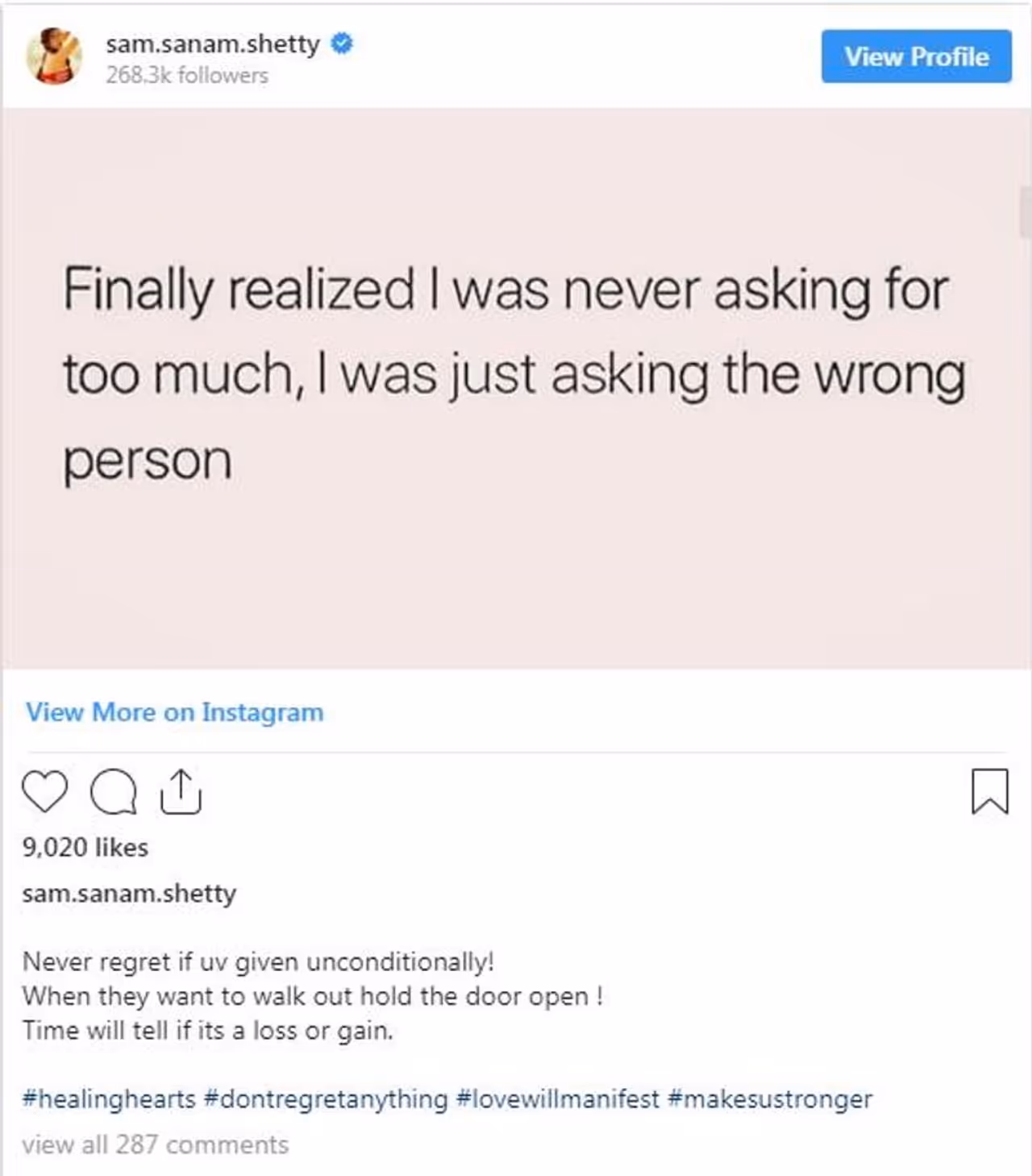1032x1176 pixels.
Task: Click the 268.3k followers count
Action: tap(186, 75)
